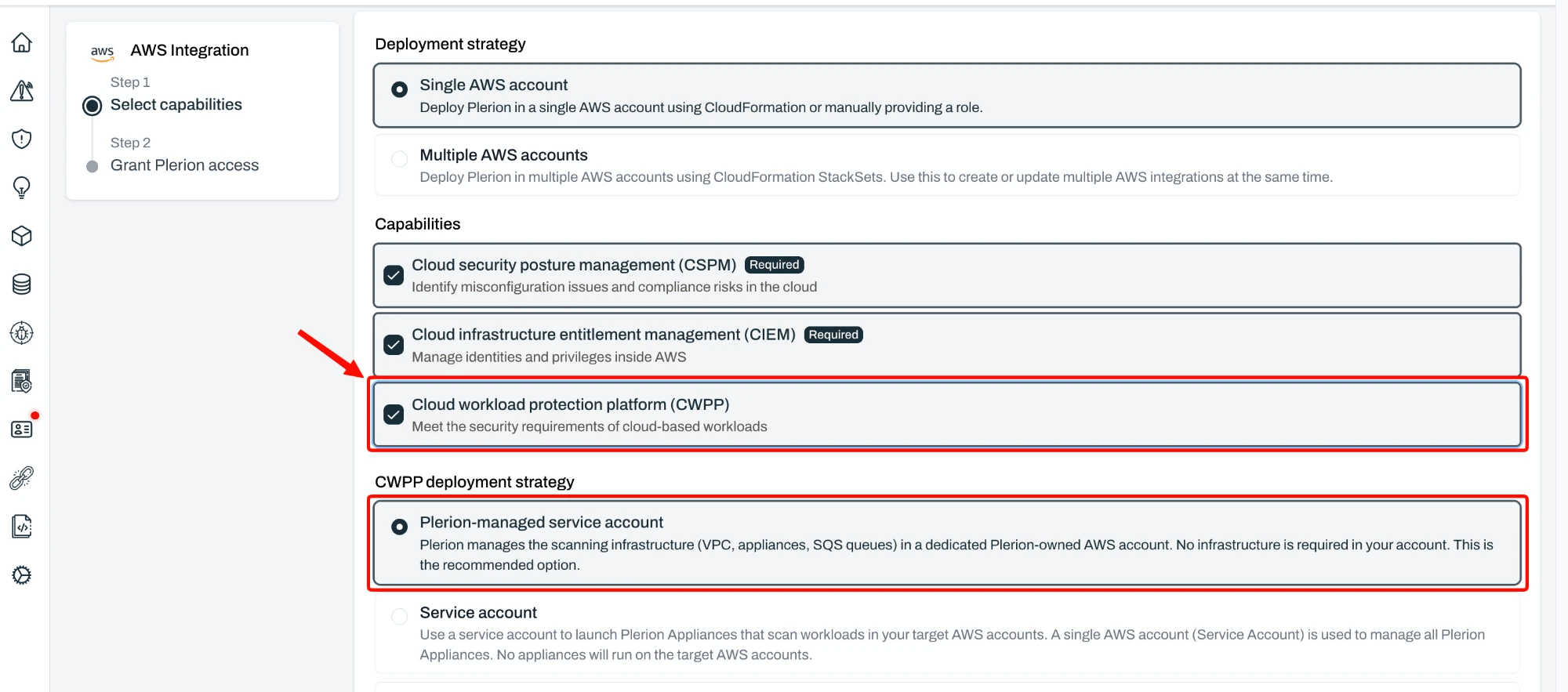Screen dimensions: 1568x692
Task: Open the shield exclamation icon in sidebar
Action: click(x=22, y=139)
